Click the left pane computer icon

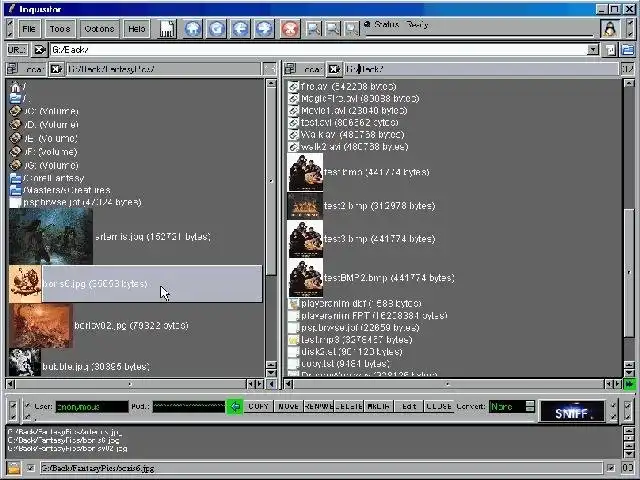click(12, 69)
